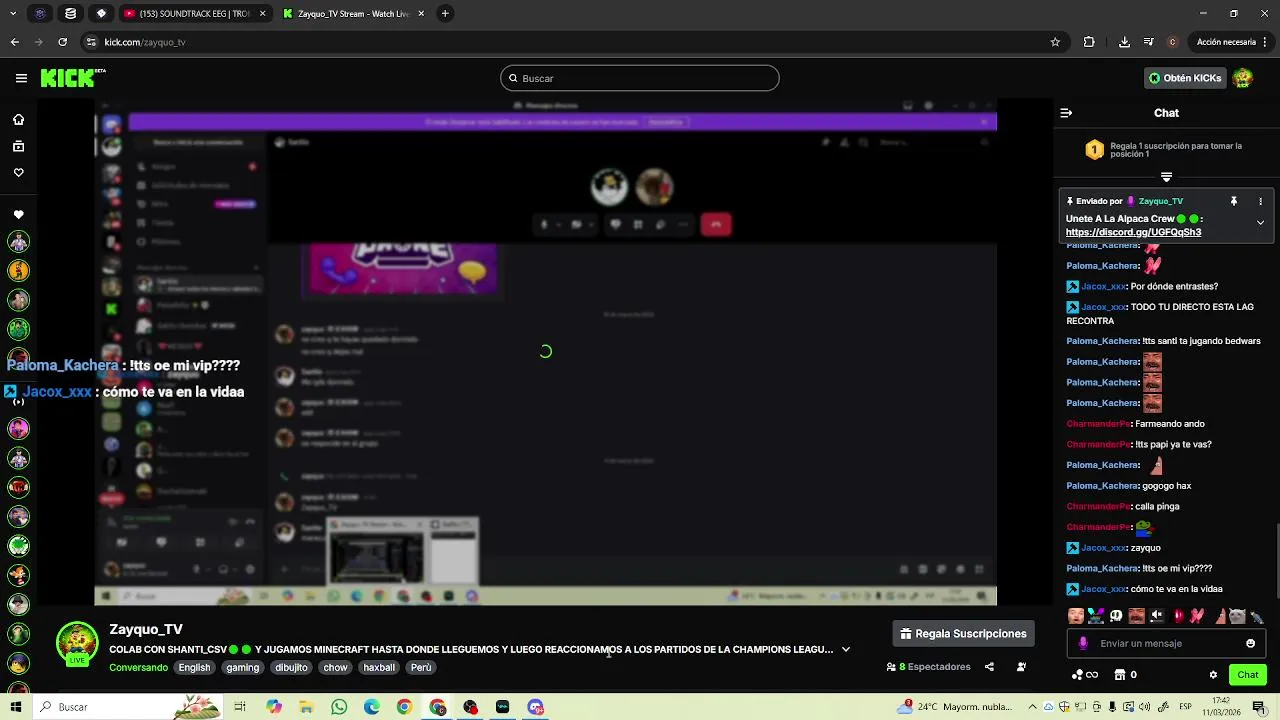Open Microsoft Edge from taskbar
The image size is (1280, 720).
[372, 707]
